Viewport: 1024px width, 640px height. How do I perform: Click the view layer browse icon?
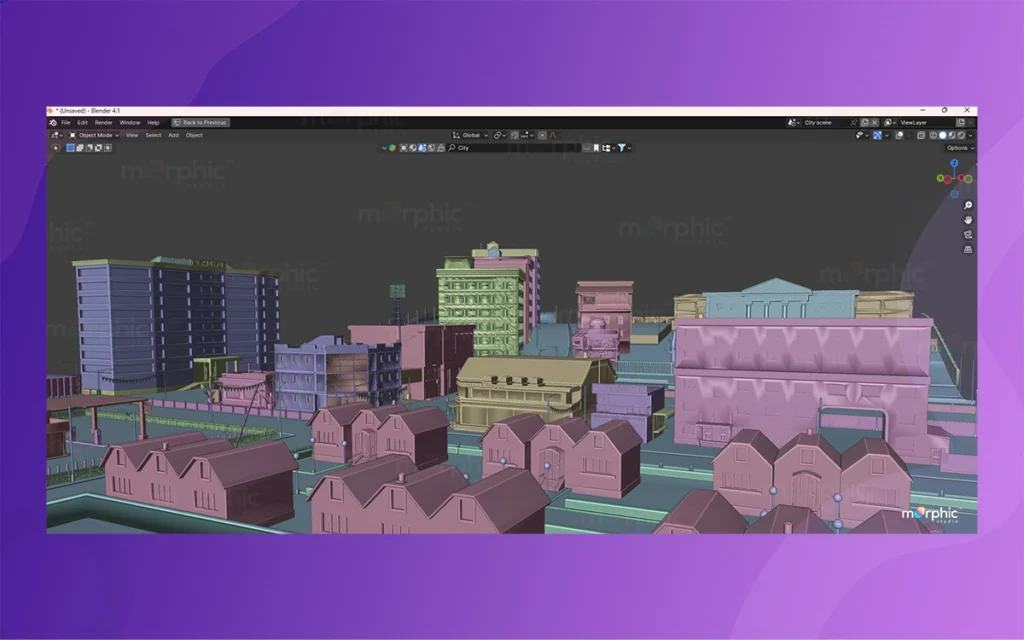pos(889,123)
